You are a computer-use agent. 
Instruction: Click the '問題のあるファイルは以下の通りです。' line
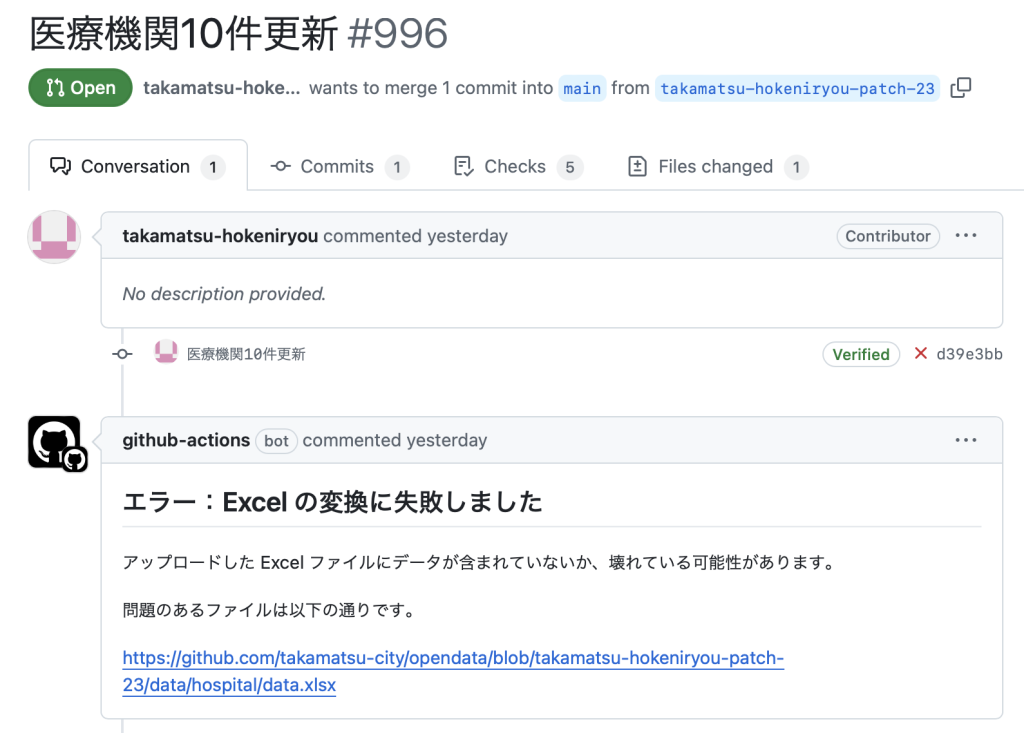pyautogui.click(x=270, y=610)
